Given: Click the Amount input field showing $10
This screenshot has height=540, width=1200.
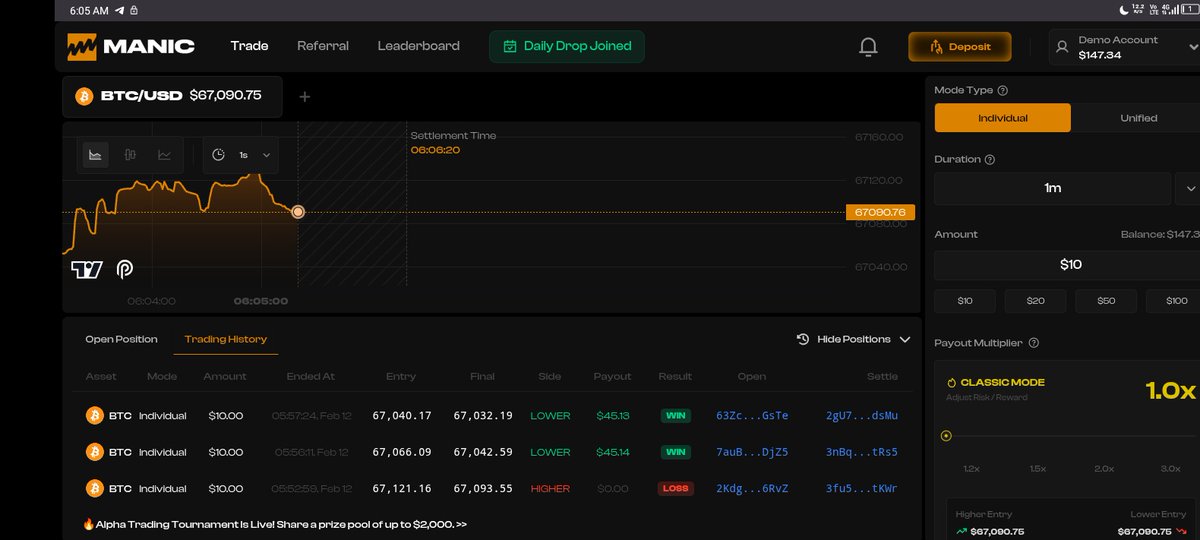Looking at the screenshot, I should coord(1067,265).
